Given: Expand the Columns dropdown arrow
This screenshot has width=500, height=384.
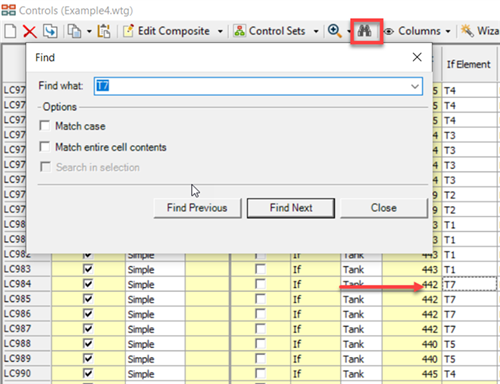Looking at the screenshot, I should tap(448, 32).
